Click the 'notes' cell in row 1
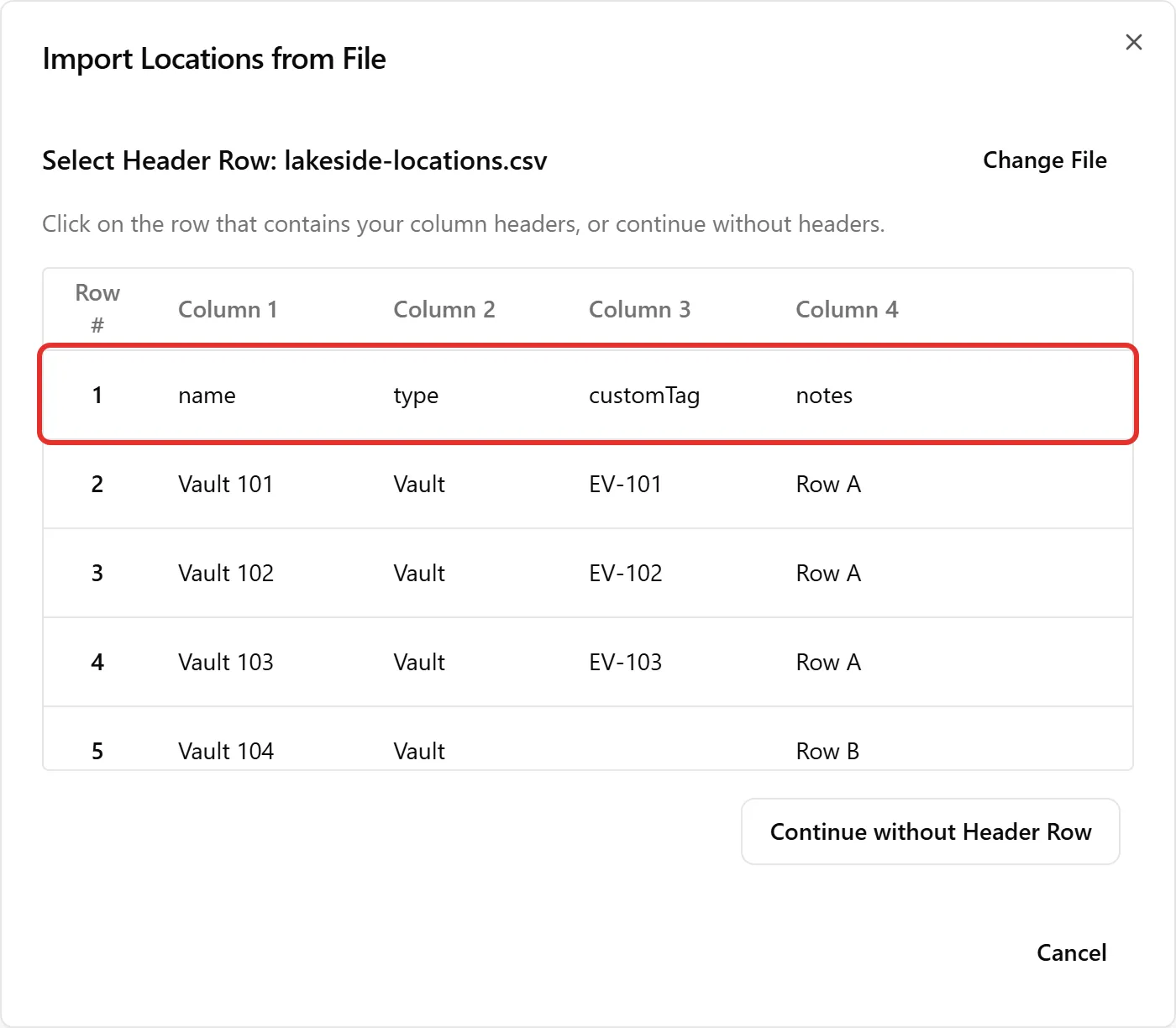This screenshot has height=1028, width=1176. [824, 396]
